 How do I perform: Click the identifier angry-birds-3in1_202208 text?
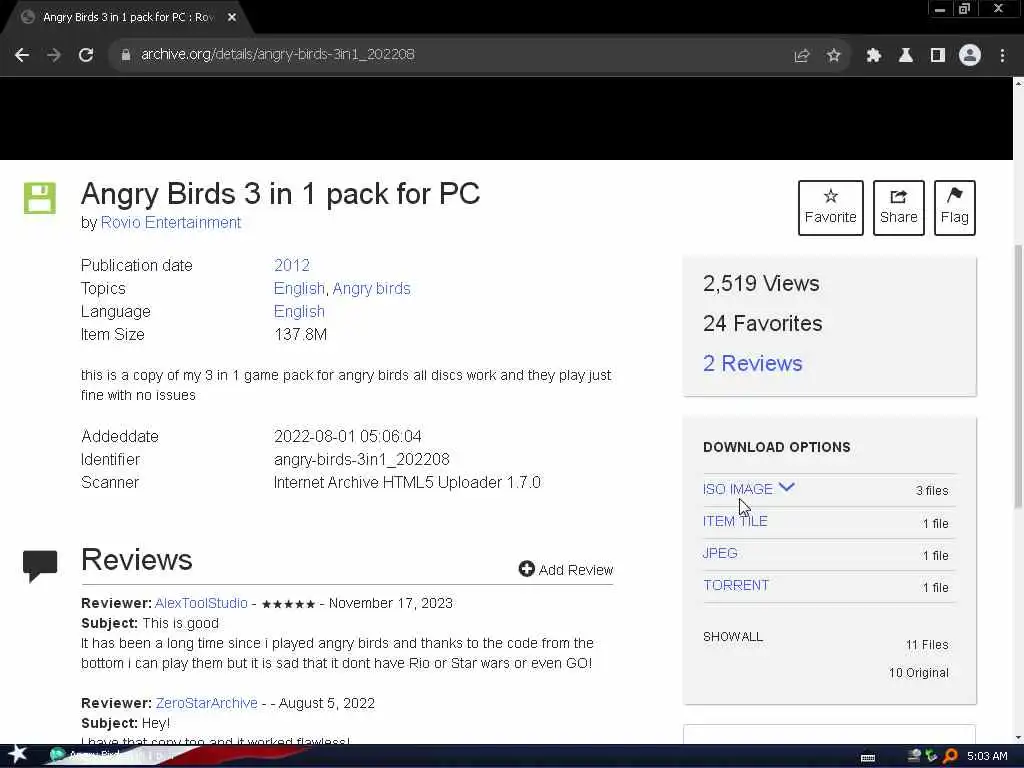pyautogui.click(x=362, y=460)
